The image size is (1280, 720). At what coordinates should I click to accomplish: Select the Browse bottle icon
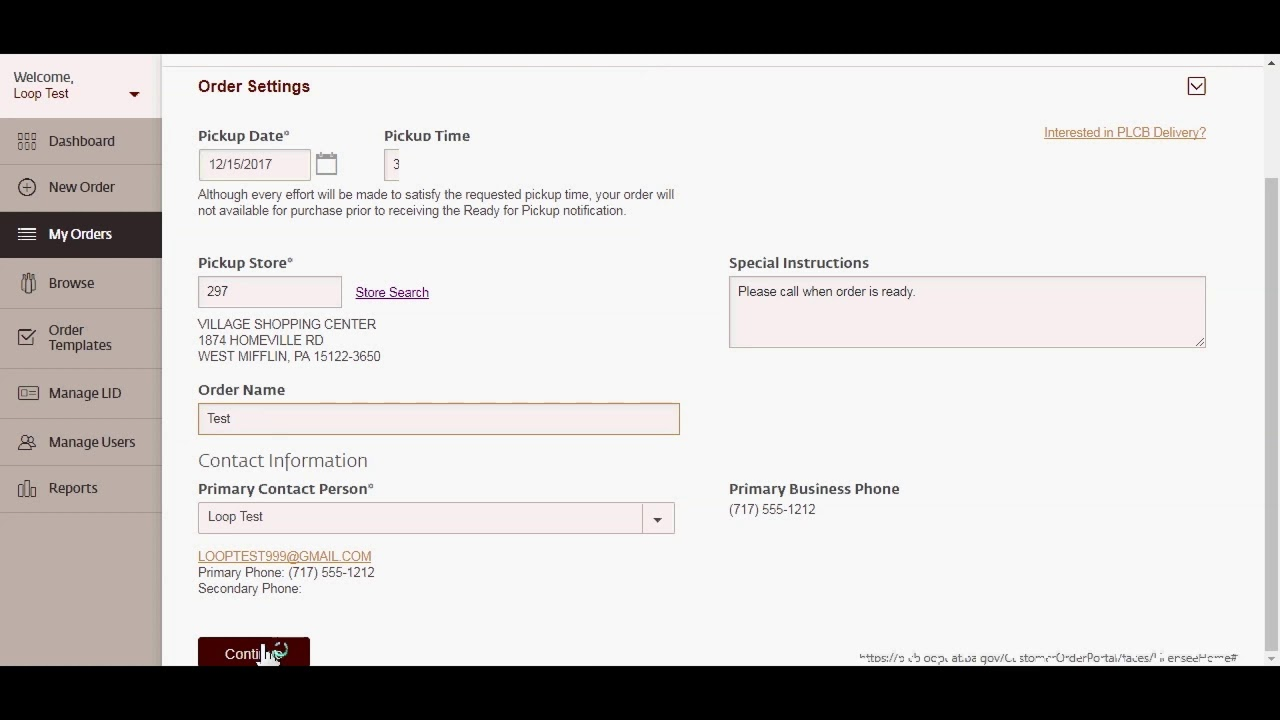click(x=27, y=283)
